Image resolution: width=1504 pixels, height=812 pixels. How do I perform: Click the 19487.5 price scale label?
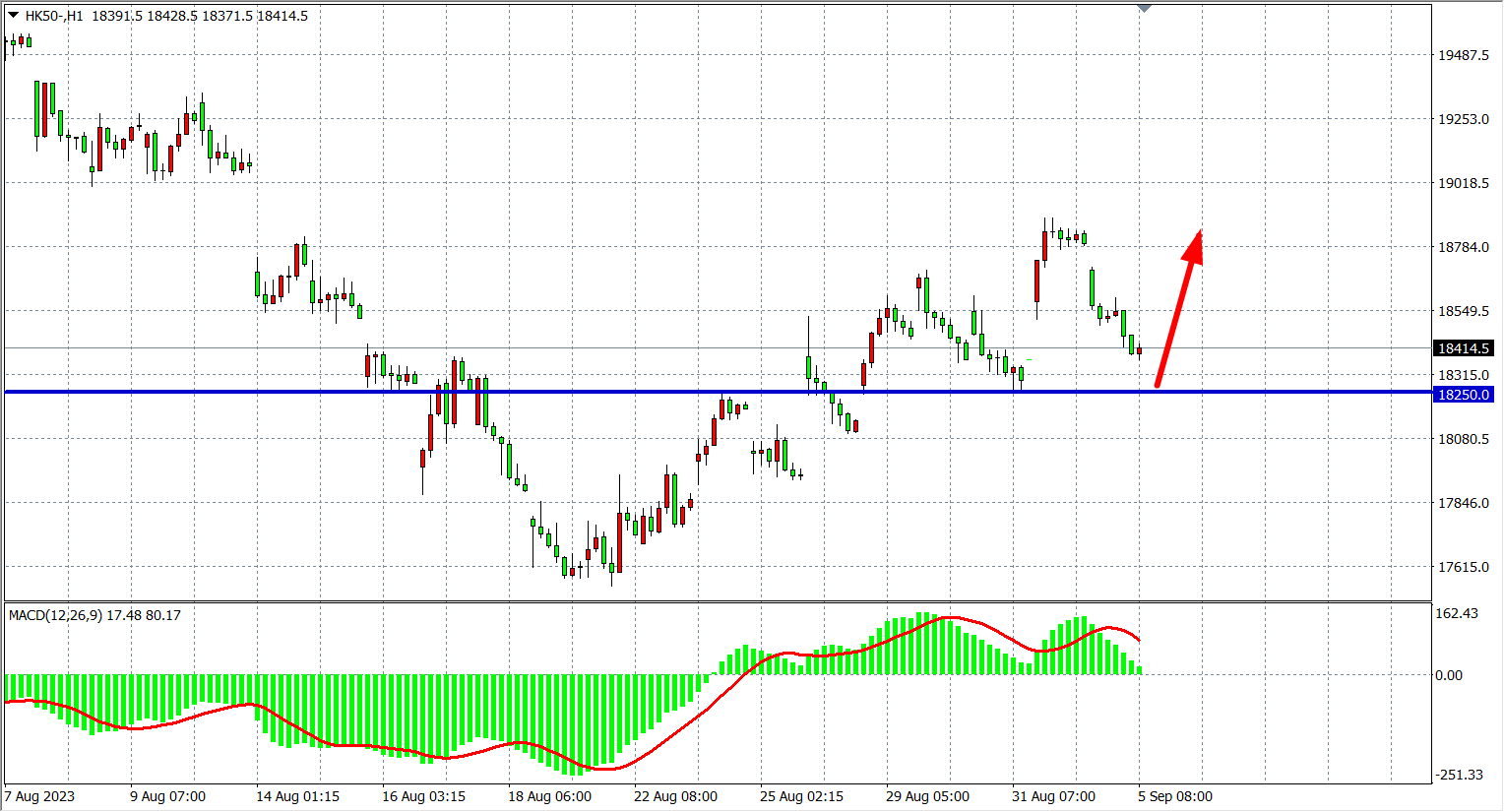tap(1464, 55)
